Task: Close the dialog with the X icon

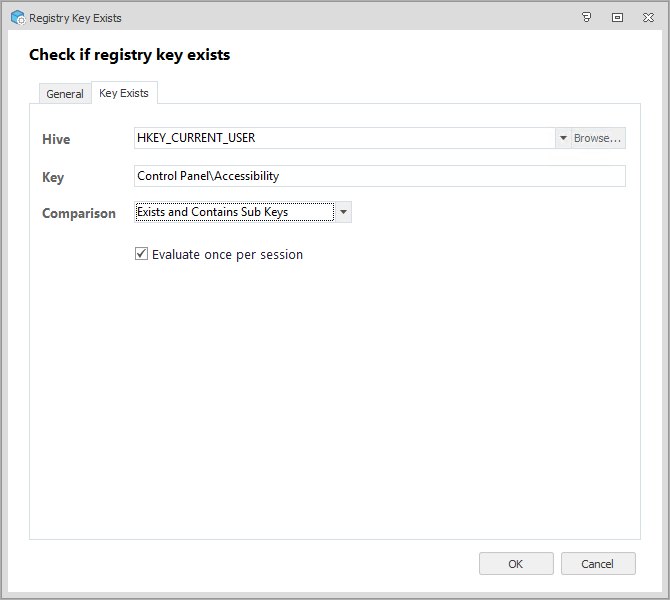Action: click(x=648, y=17)
